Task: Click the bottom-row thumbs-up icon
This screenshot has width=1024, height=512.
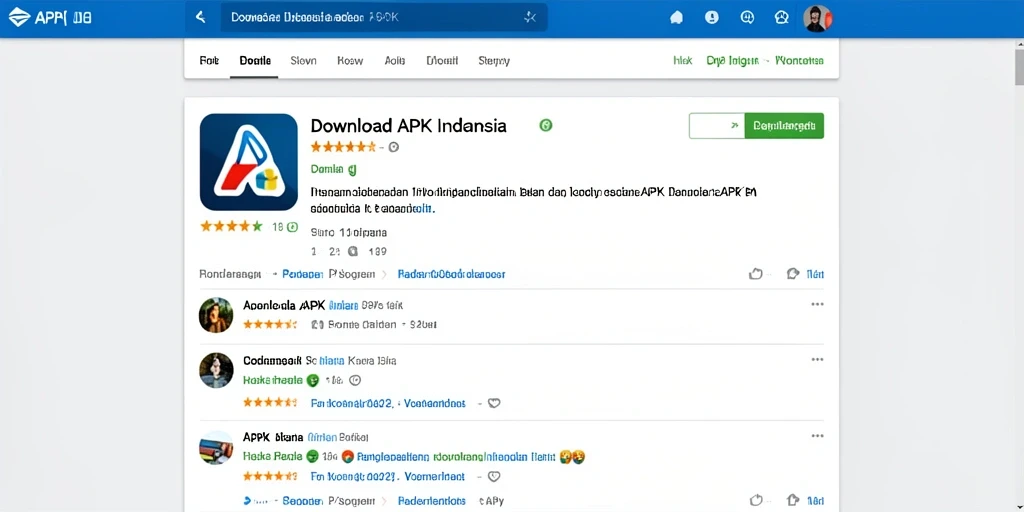Action: pyautogui.click(x=756, y=500)
